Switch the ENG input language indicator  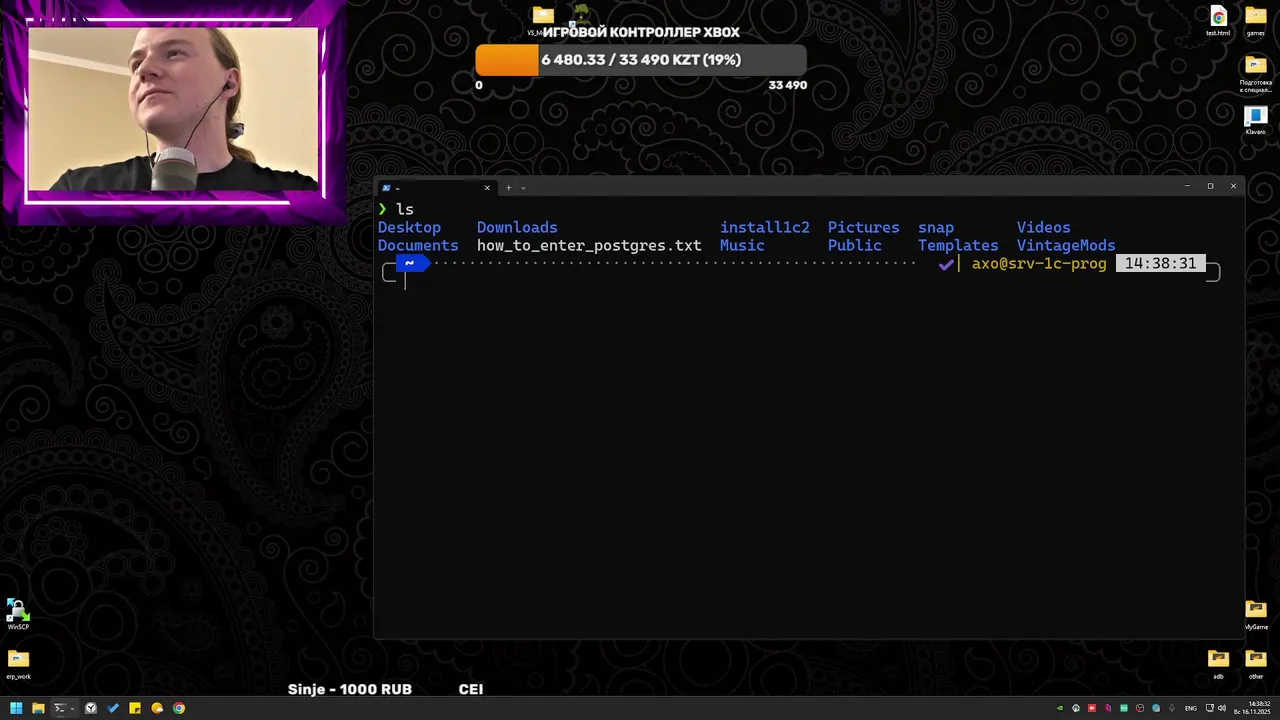(1191, 708)
